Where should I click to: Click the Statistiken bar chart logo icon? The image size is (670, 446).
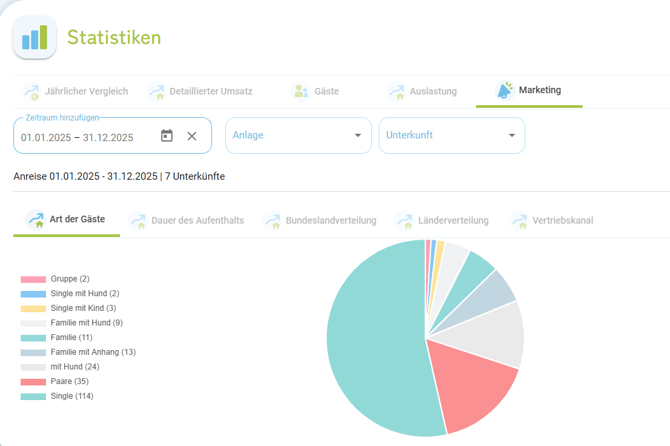35,37
